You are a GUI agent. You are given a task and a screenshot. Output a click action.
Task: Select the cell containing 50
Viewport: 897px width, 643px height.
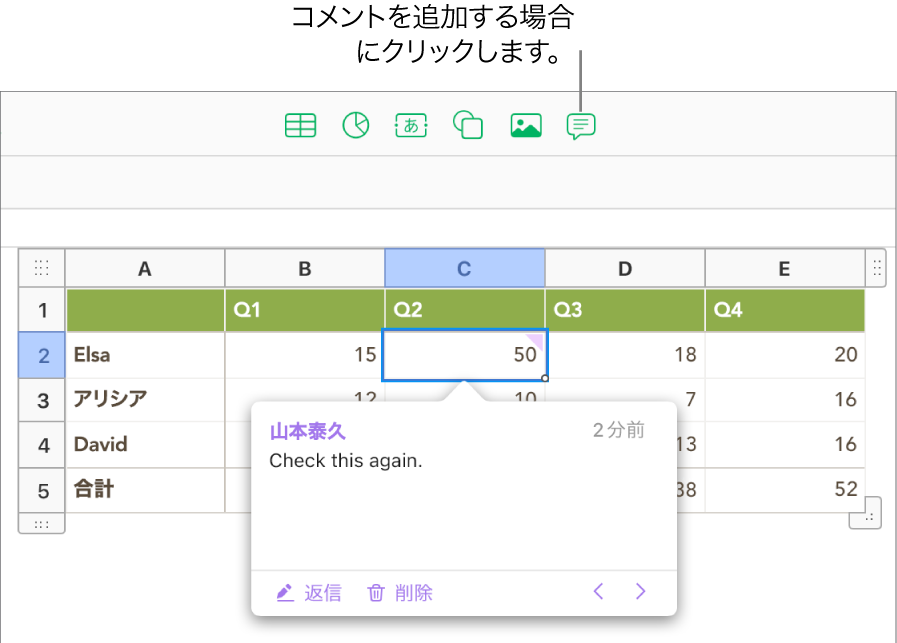tap(464, 355)
